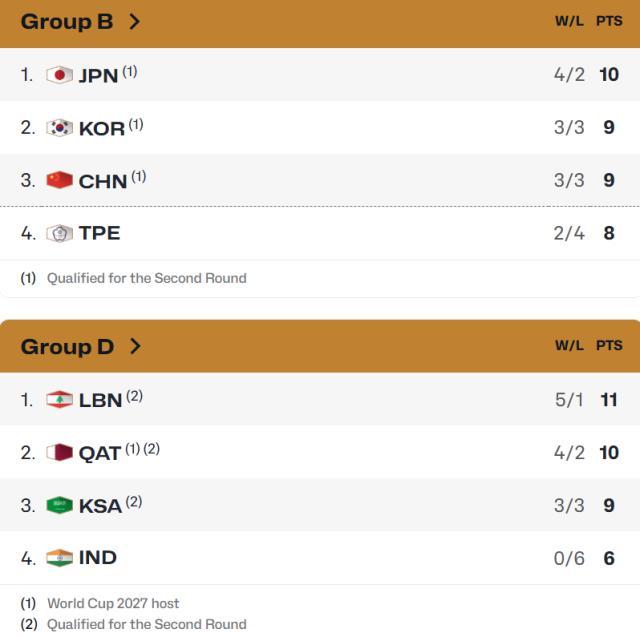Viewport: 640px width, 637px height.
Task: Click the China flag icon
Action: (x=60, y=180)
